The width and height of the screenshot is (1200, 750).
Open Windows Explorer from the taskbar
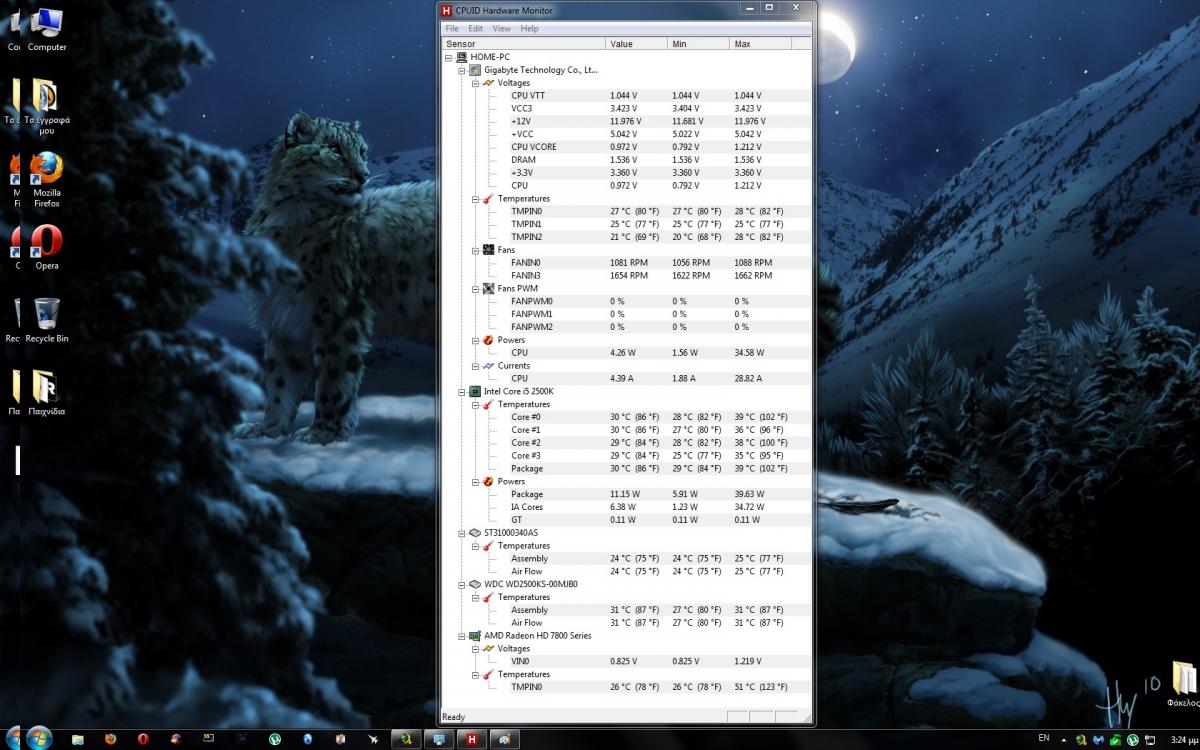78,739
